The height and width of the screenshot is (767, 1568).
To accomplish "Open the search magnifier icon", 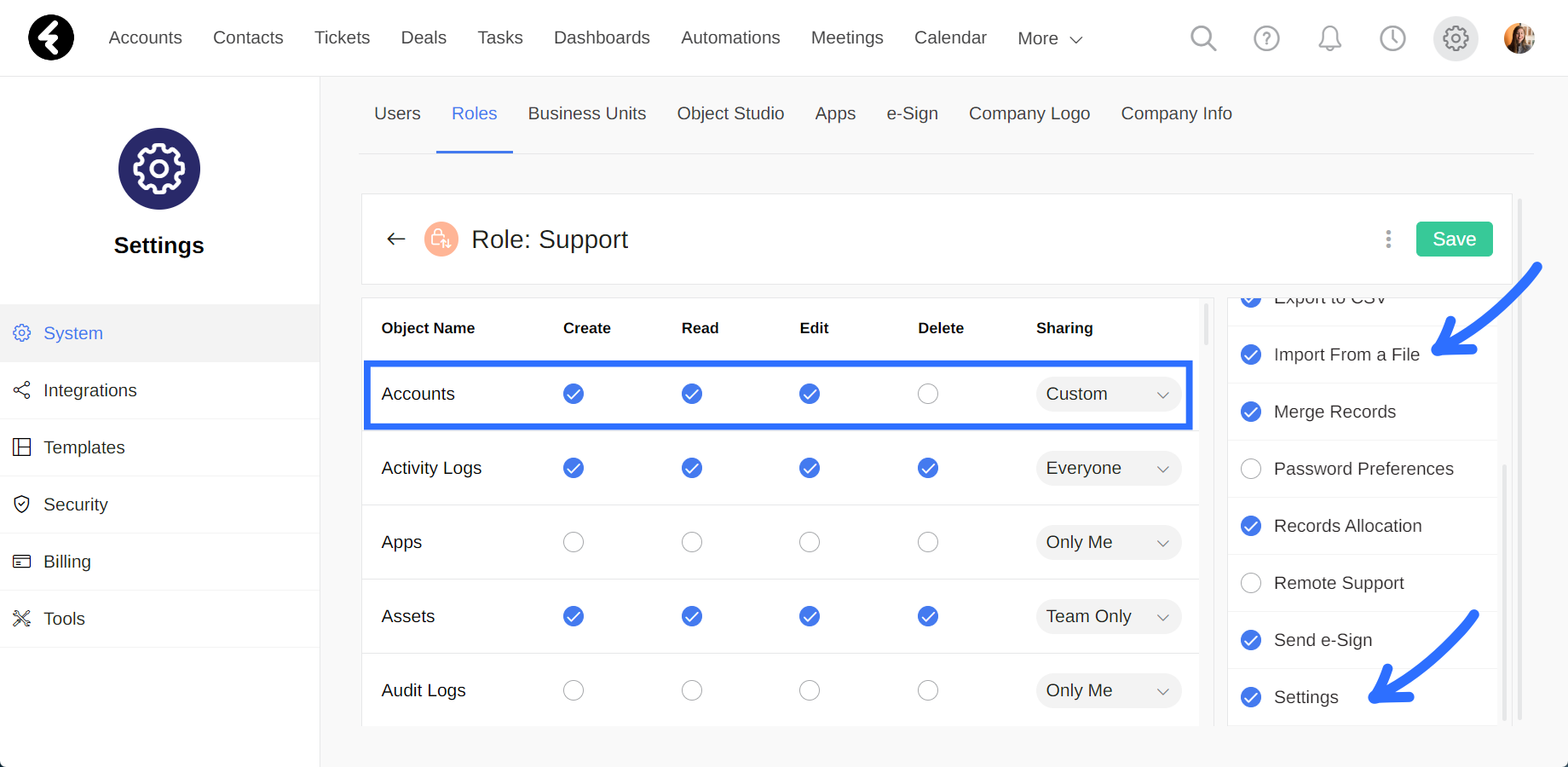I will click(1203, 37).
